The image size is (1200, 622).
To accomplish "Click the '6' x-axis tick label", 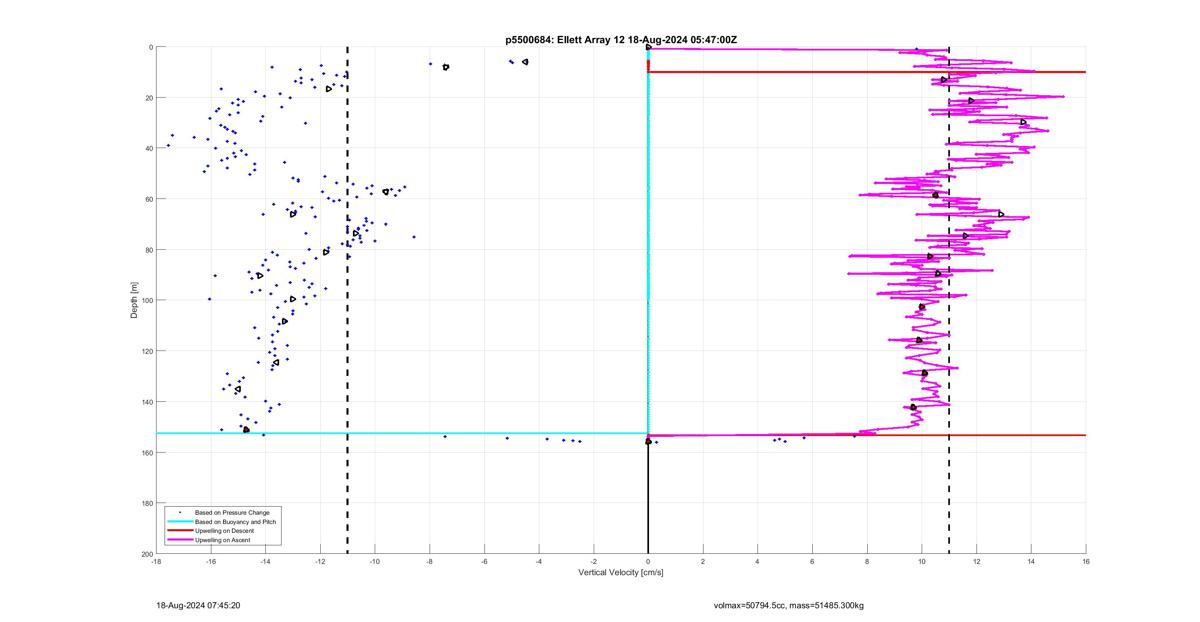I will coord(812,561).
